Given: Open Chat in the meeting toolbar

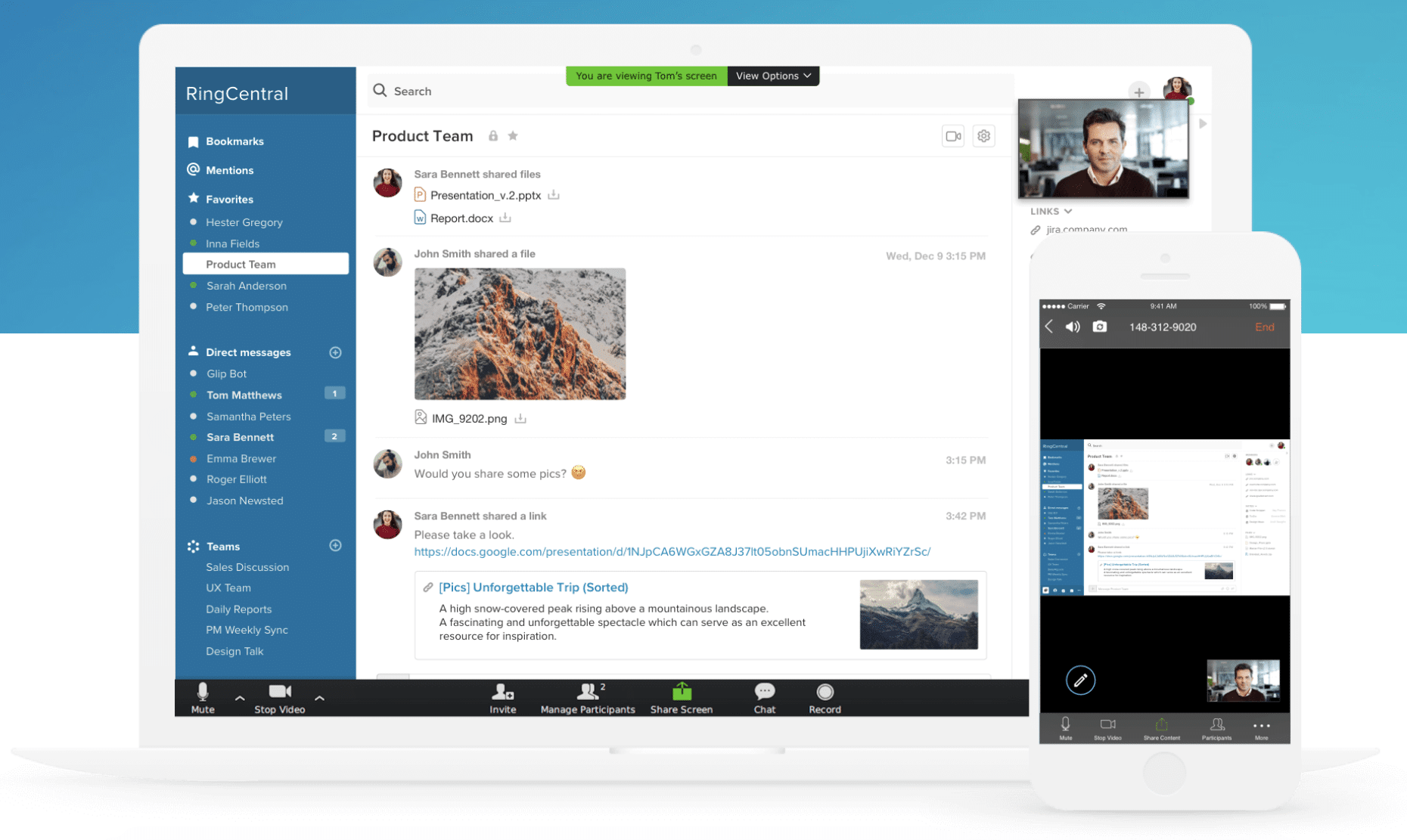Looking at the screenshot, I should pyautogui.click(x=764, y=691).
